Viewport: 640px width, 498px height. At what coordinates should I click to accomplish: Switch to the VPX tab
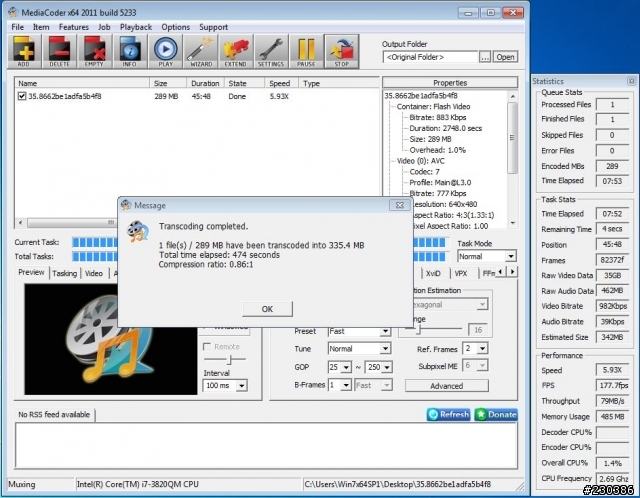pos(461,273)
